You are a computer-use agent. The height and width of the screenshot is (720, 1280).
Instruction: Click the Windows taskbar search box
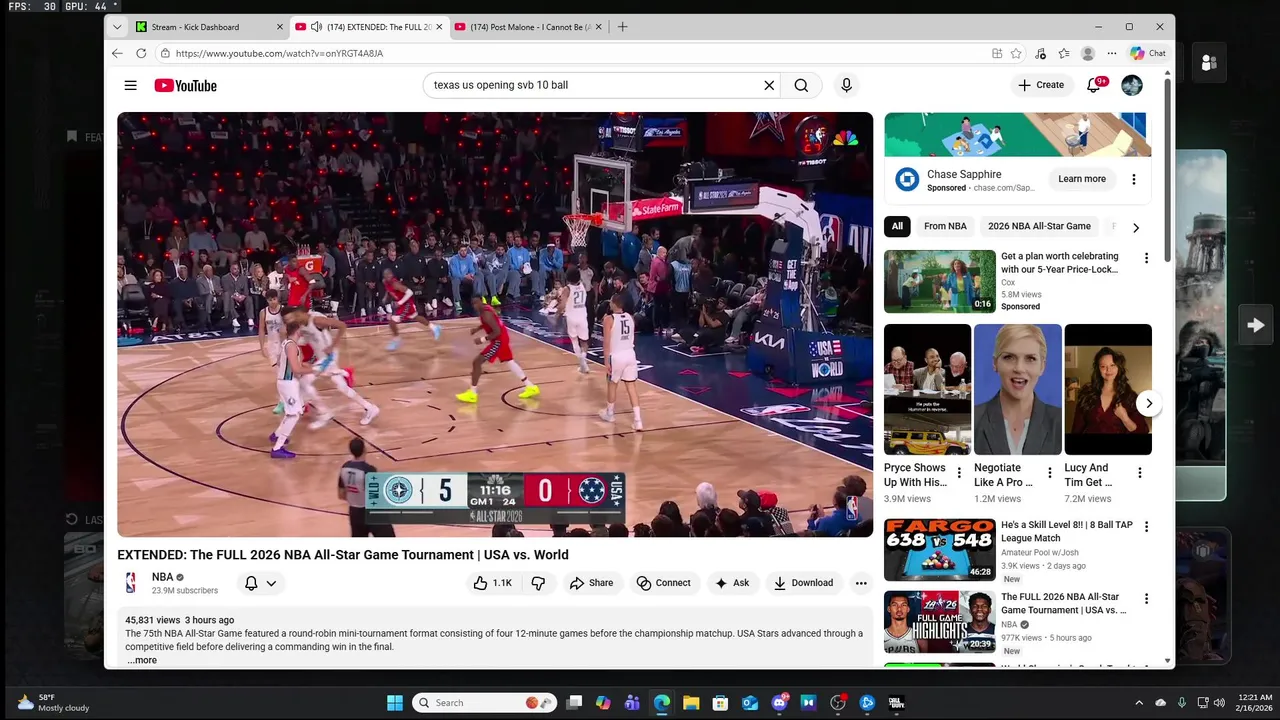(x=484, y=703)
